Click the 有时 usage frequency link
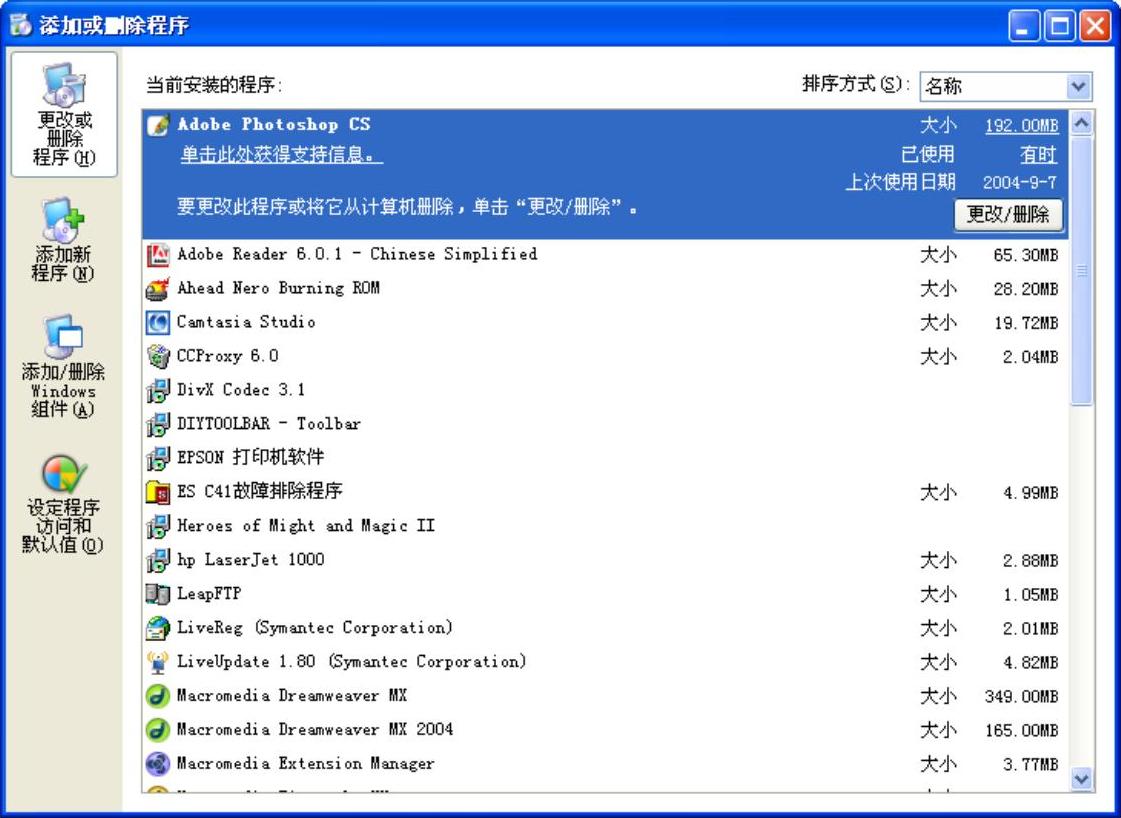The image size is (1121, 818). click(x=1038, y=154)
